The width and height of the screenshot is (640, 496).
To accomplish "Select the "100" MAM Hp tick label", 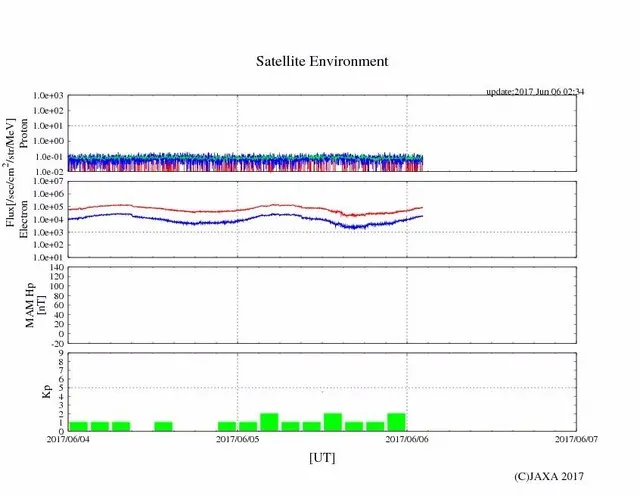I will click(57, 286).
